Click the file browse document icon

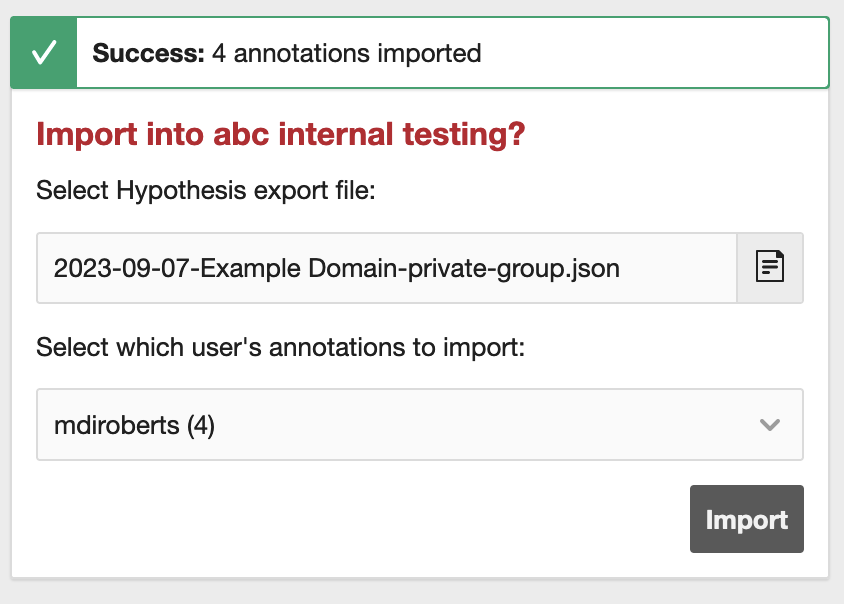tap(769, 267)
